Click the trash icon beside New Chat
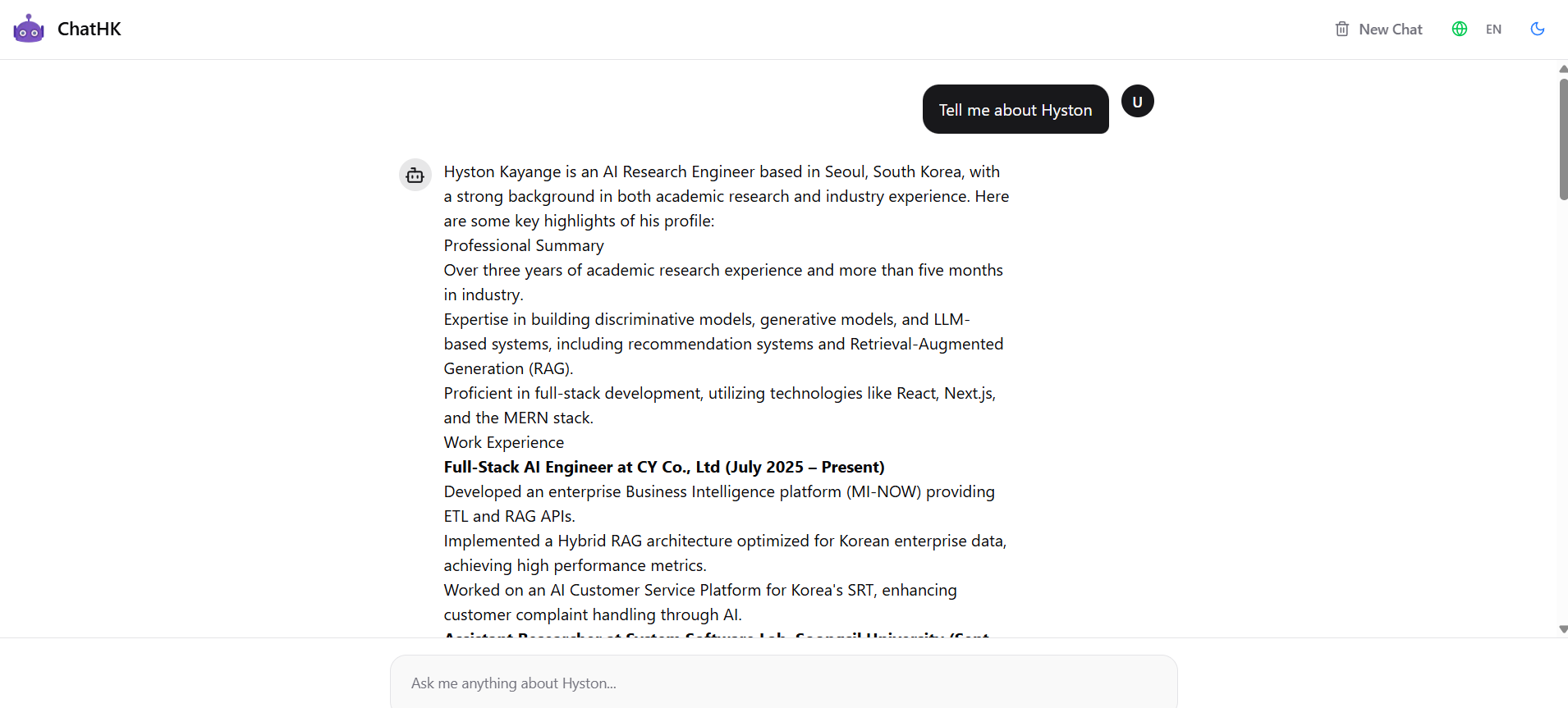 [1342, 30]
